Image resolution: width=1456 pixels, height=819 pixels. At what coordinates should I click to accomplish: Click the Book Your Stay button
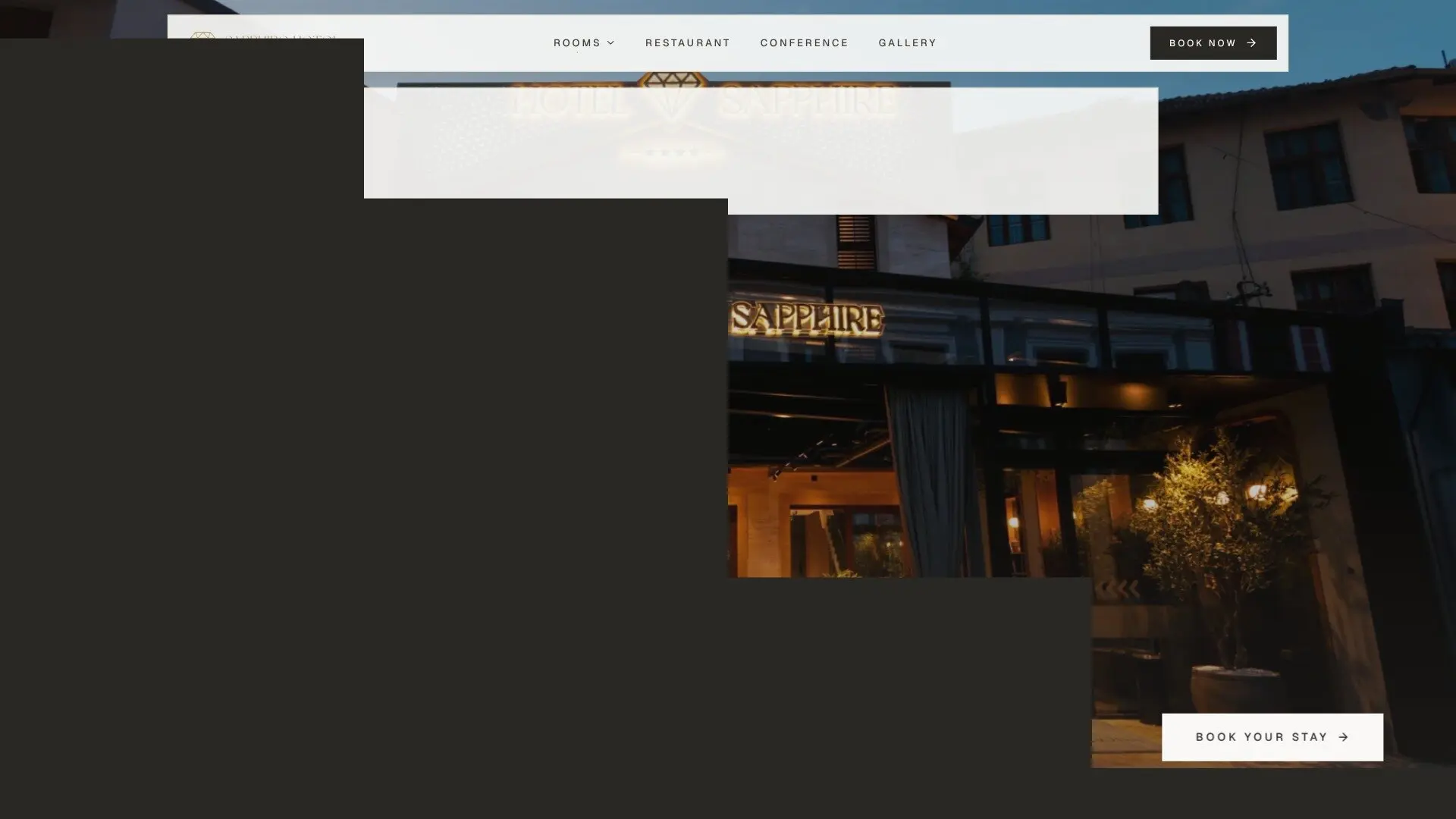point(1272,737)
